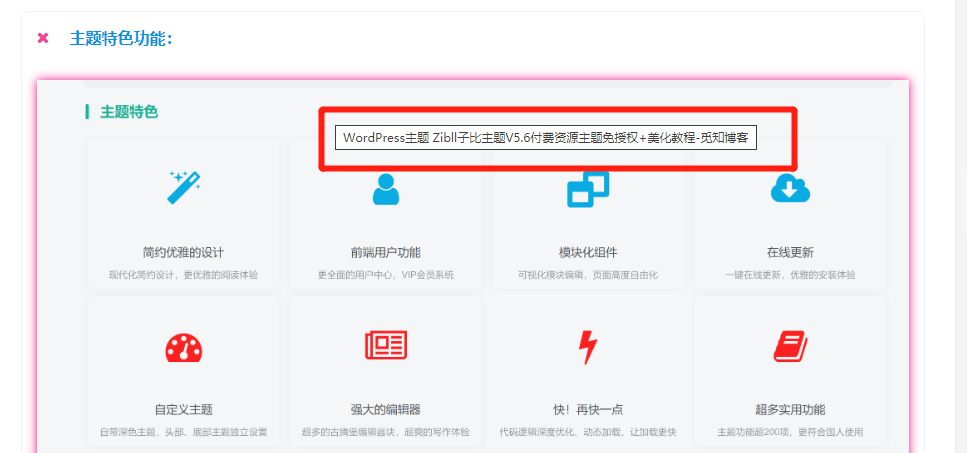Click the 快！再快一点 title
Screen dimensions: 967x453
coord(588,410)
